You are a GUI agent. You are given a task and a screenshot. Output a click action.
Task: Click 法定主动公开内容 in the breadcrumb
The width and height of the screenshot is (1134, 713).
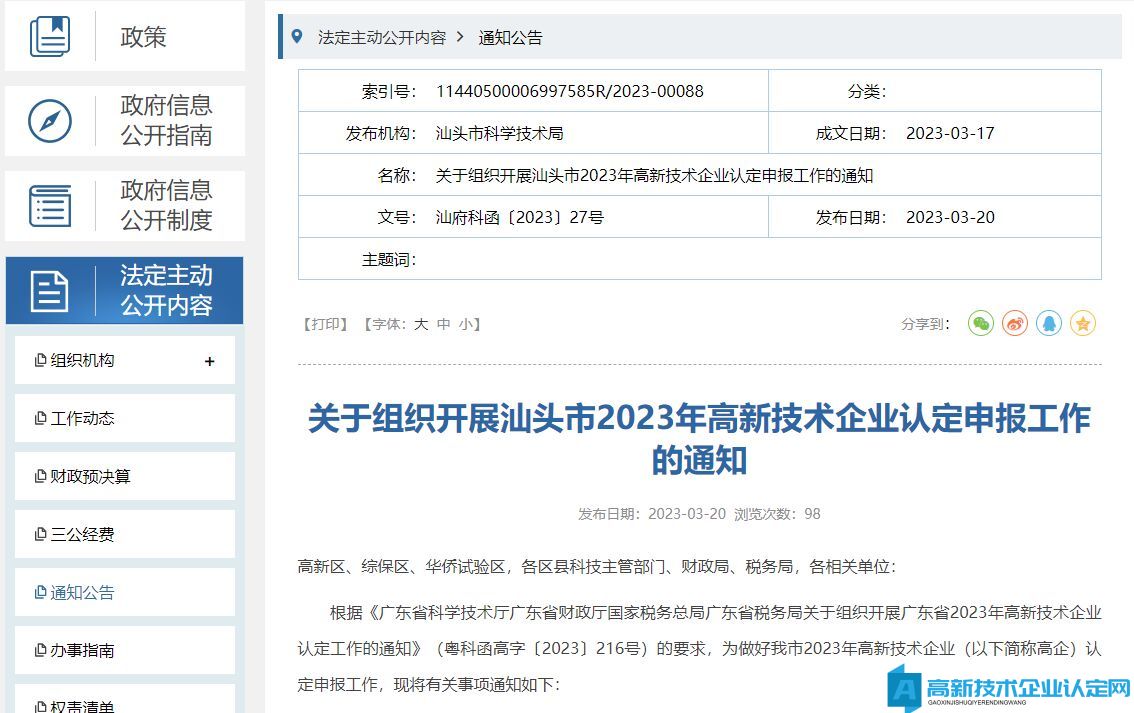pos(381,38)
